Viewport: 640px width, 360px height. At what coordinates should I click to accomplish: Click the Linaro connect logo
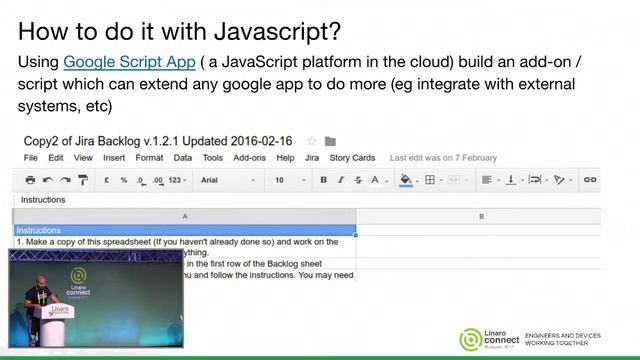pos(490,339)
